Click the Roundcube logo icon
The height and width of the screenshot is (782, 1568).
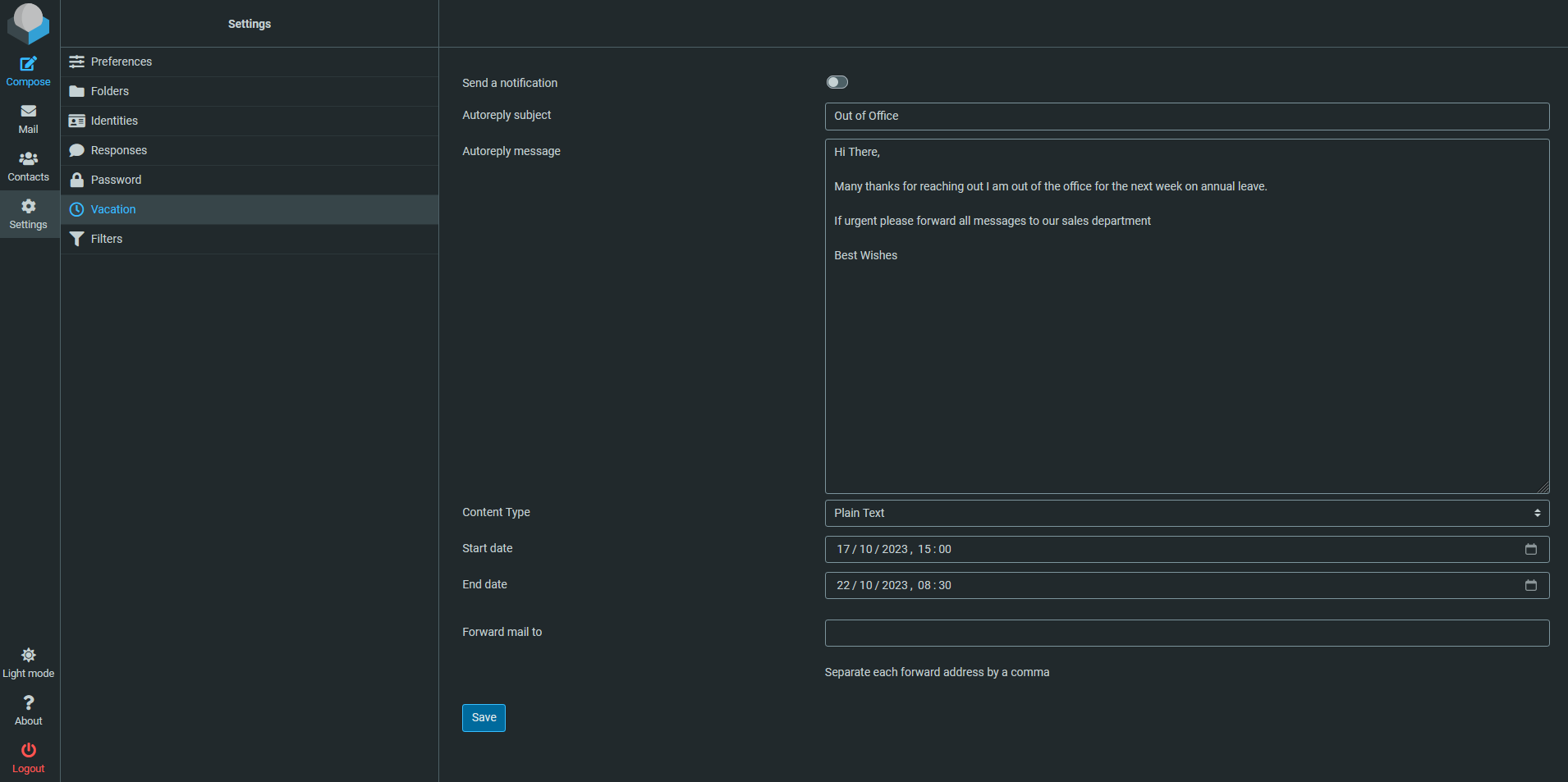(x=28, y=23)
